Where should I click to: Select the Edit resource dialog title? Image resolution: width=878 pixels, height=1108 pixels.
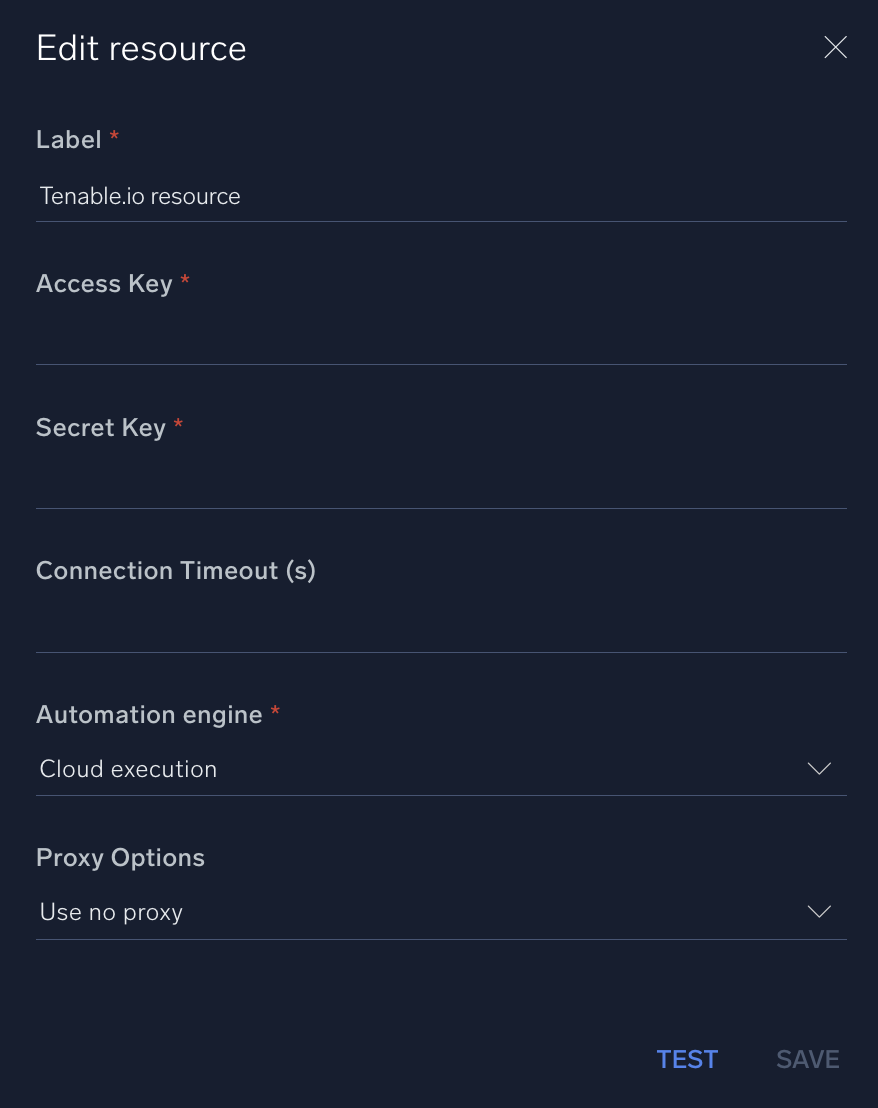click(140, 47)
